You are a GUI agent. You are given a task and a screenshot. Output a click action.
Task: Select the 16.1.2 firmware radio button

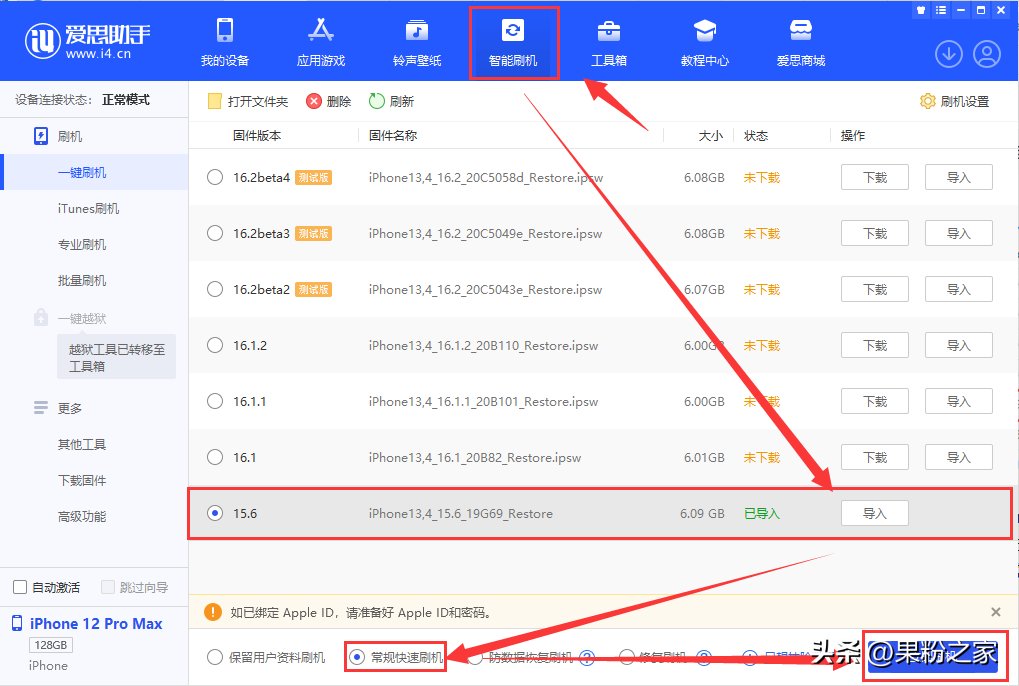(x=214, y=345)
